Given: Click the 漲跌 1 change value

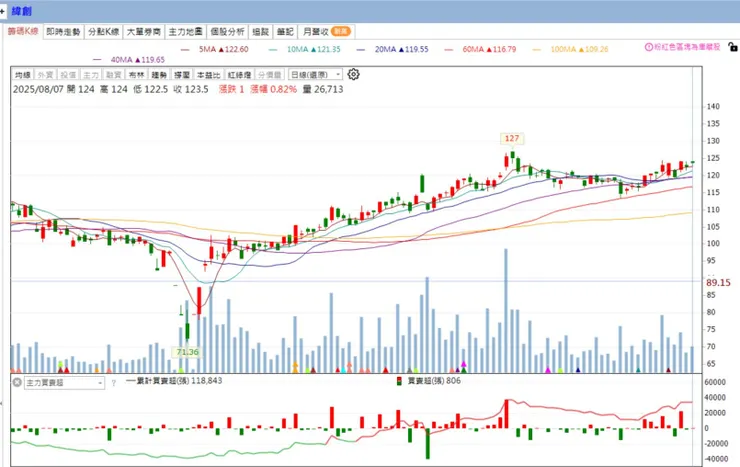Looking at the screenshot, I should [x=232, y=89].
